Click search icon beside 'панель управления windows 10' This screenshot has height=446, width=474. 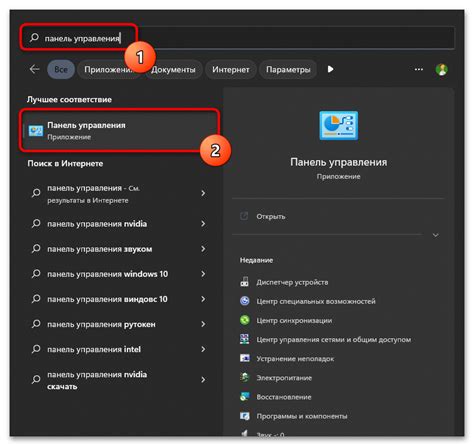(36, 274)
